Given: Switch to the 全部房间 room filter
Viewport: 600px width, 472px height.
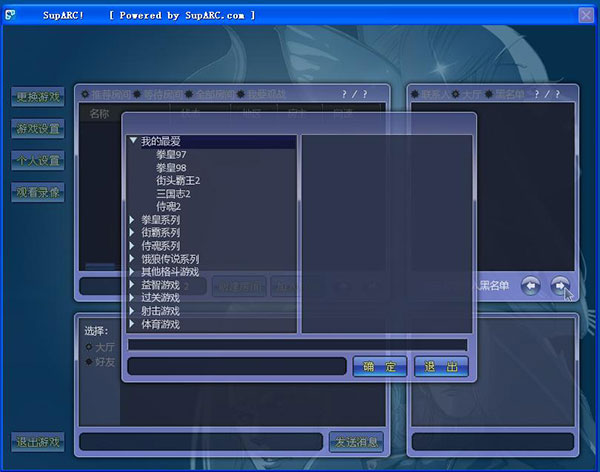Looking at the screenshot, I should (x=189, y=94).
